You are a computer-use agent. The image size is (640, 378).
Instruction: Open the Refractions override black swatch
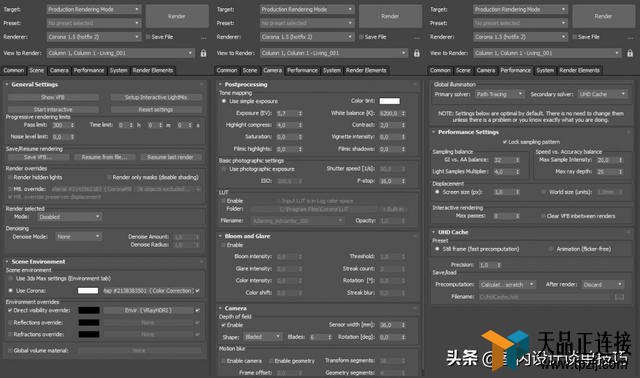[x=89, y=334]
